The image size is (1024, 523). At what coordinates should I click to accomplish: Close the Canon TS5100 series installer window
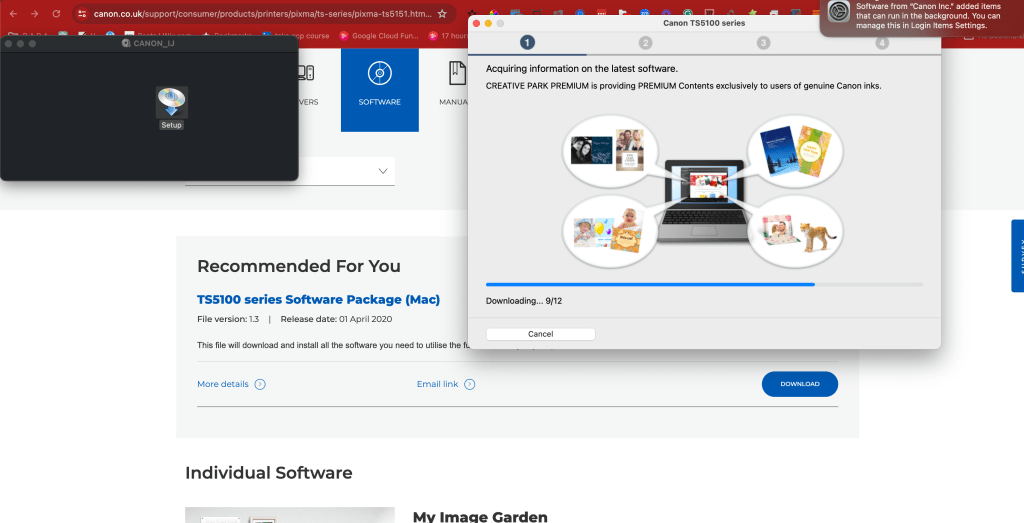coord(476,24)
